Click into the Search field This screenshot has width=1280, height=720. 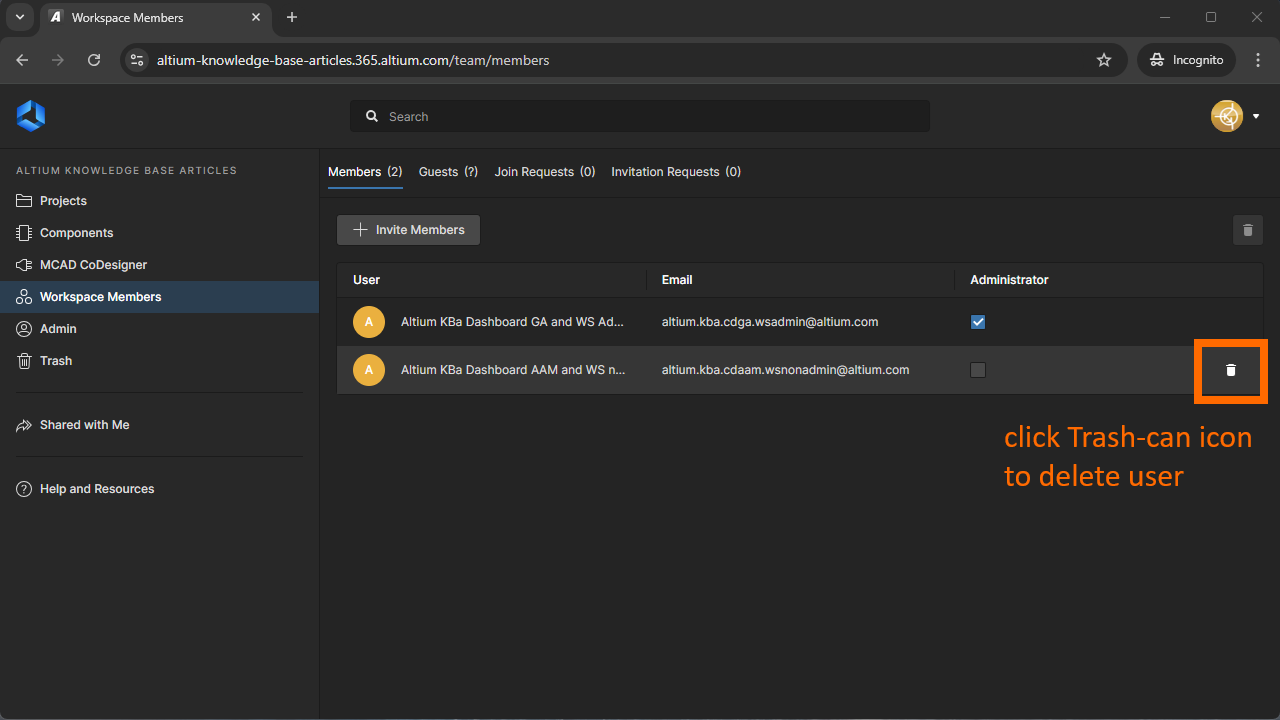coord(640,116)
